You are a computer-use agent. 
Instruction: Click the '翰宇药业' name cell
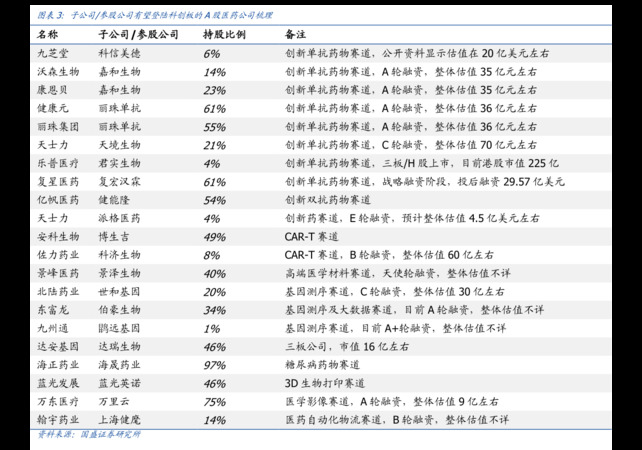(58, 420)
